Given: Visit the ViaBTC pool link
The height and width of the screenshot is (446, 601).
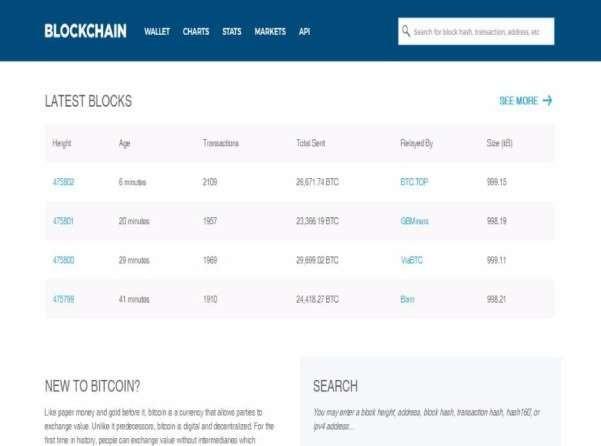Looking at the screenshot, I should coord(411,260).
